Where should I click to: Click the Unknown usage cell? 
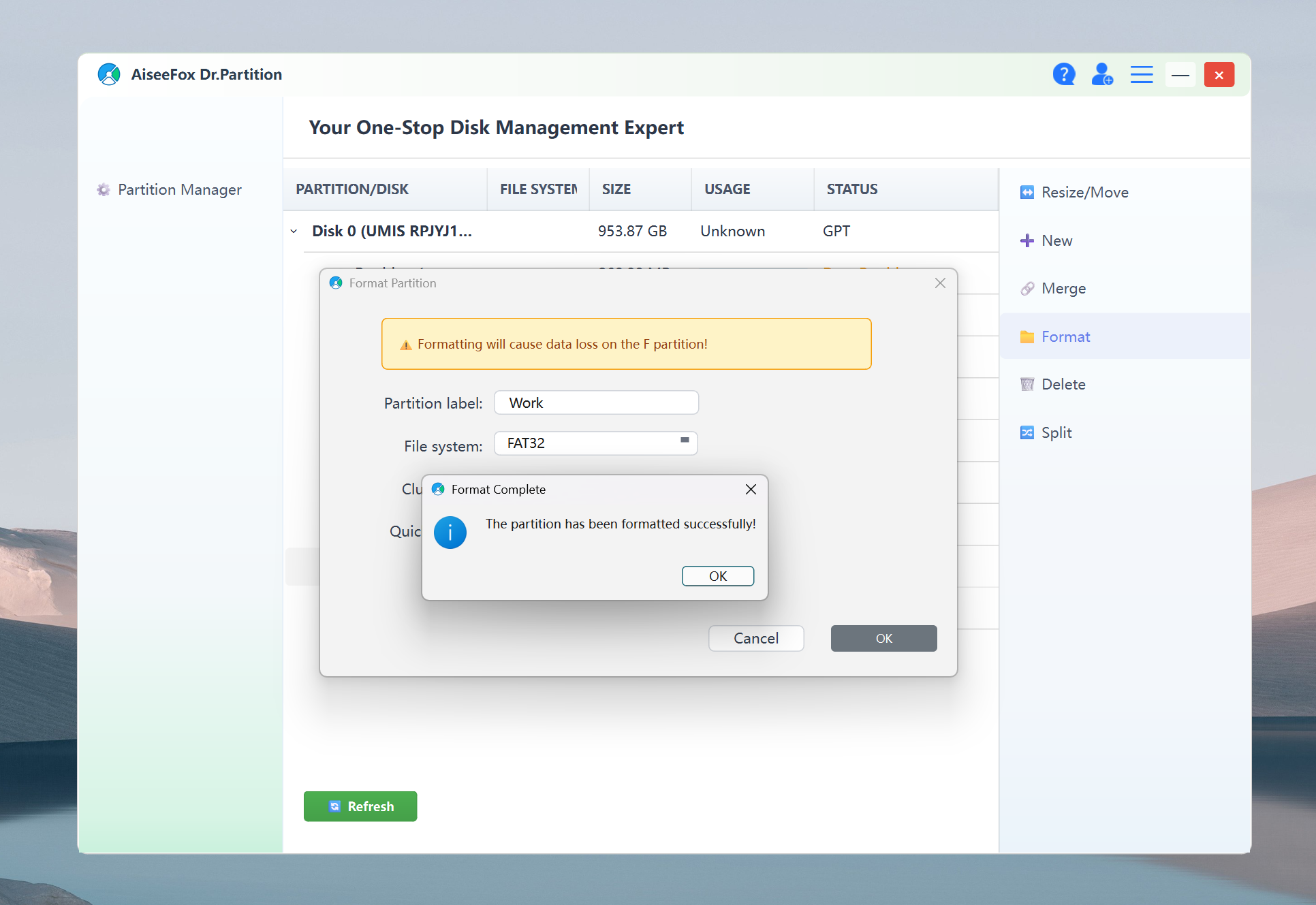pos(732,232)
